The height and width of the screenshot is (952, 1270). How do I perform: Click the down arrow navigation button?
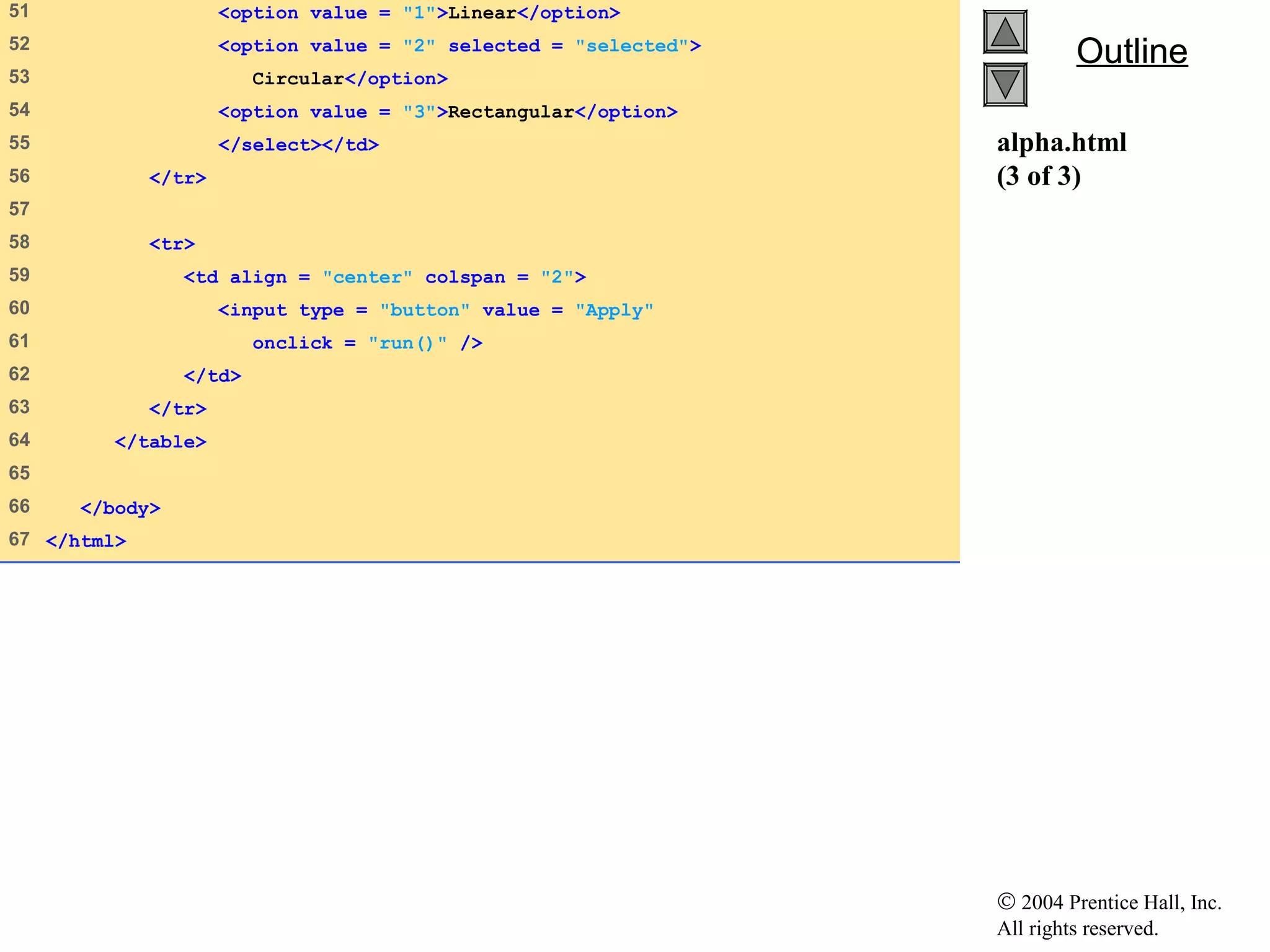[x=1005, y=84]
